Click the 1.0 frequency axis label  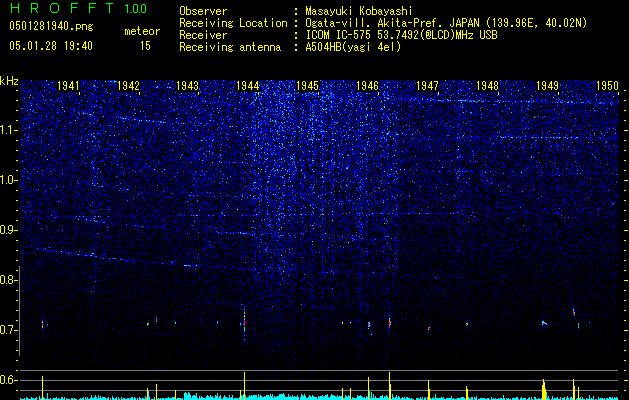click(7, 180)
